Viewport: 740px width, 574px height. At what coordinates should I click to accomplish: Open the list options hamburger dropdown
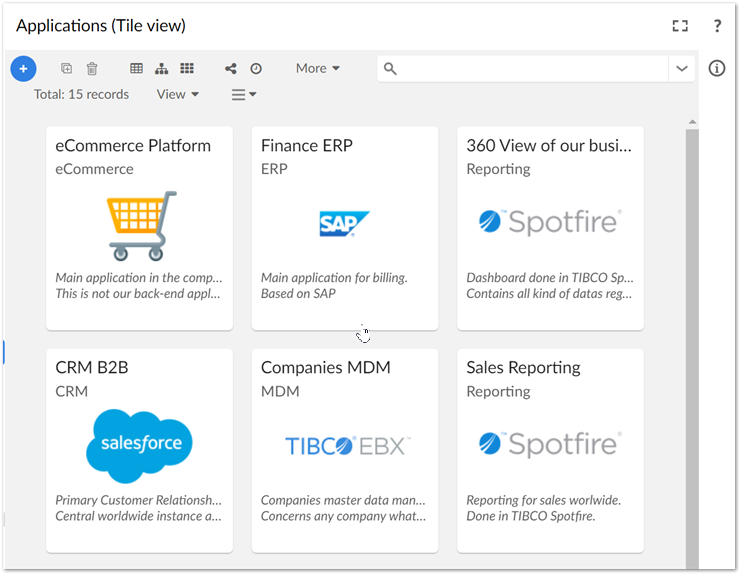pyautogui.click(x=244, y=94)
